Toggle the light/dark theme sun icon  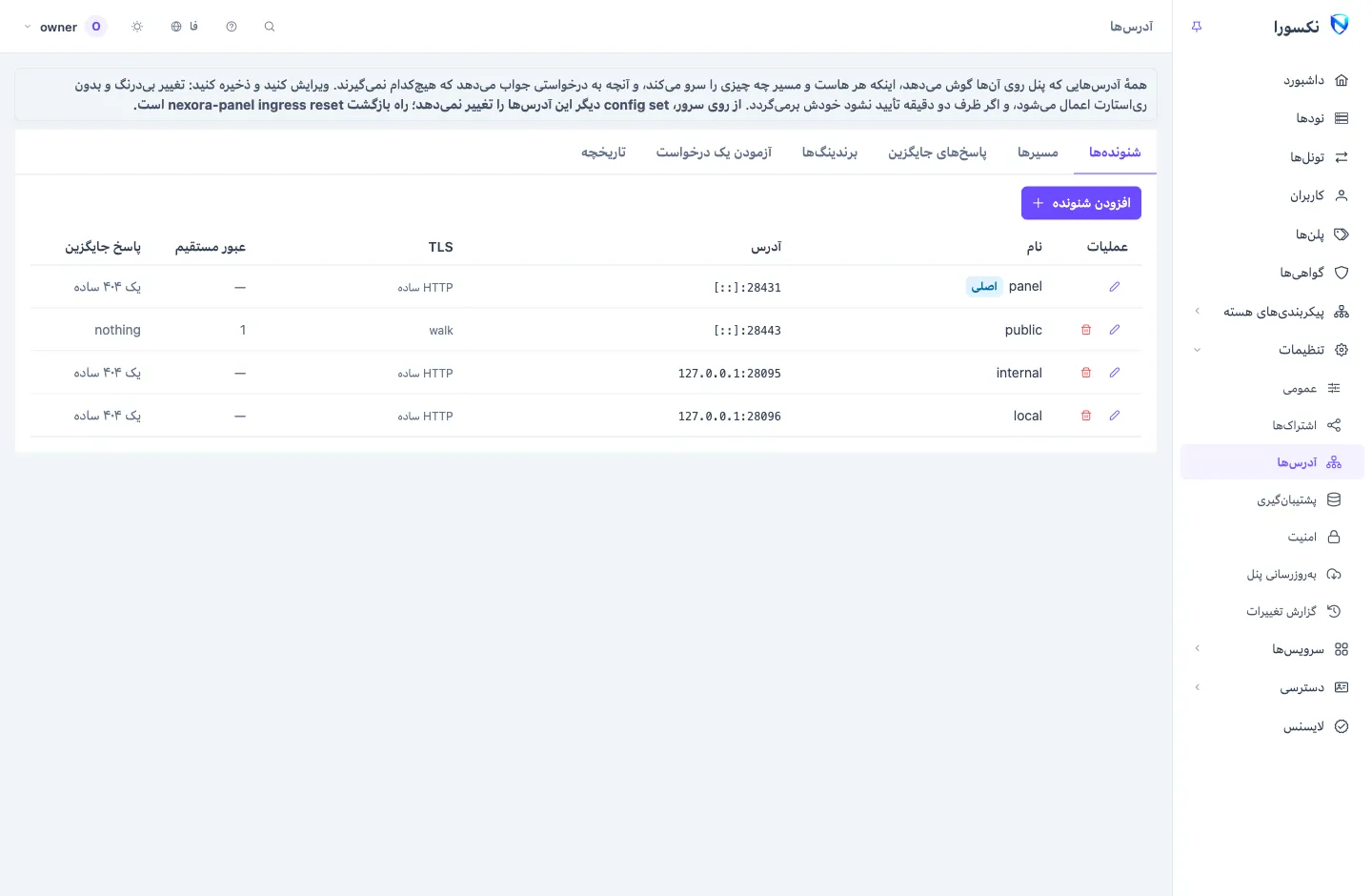tap(137, 27)
